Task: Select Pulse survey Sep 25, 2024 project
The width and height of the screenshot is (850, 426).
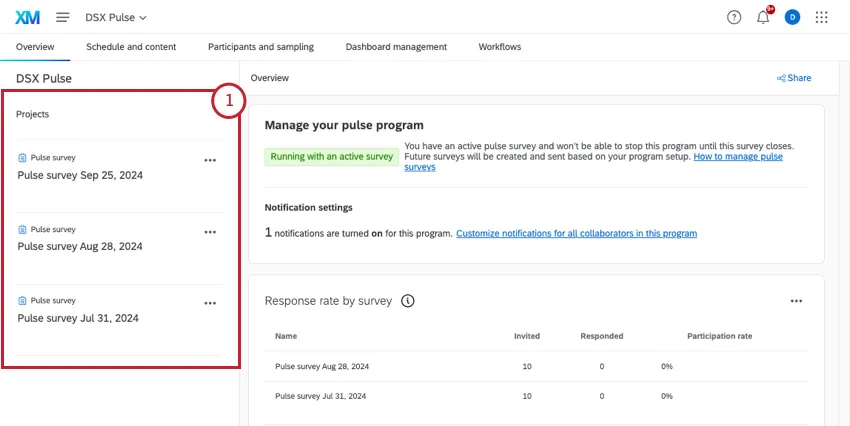Action: coord(79,174)
